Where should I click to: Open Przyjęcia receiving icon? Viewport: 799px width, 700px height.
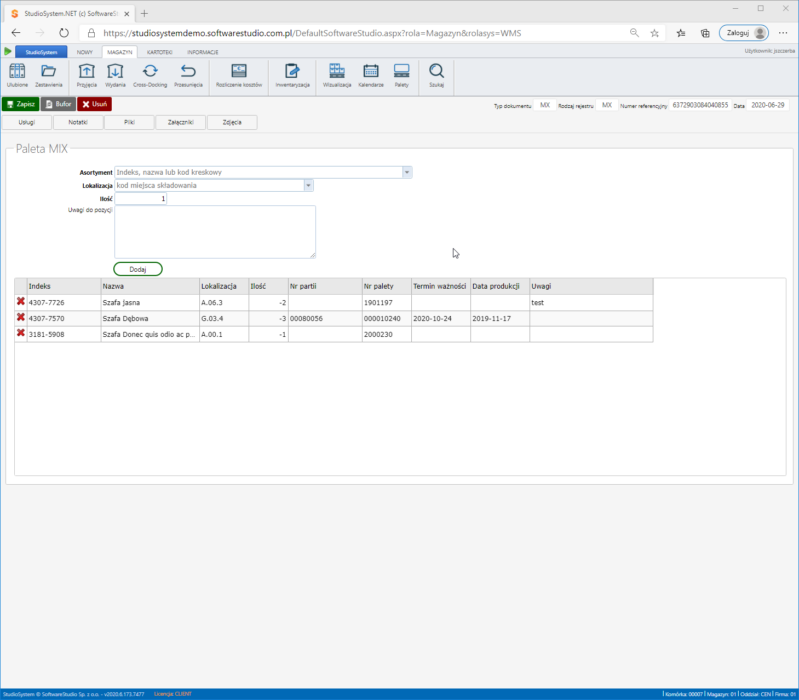click(87, 75)
